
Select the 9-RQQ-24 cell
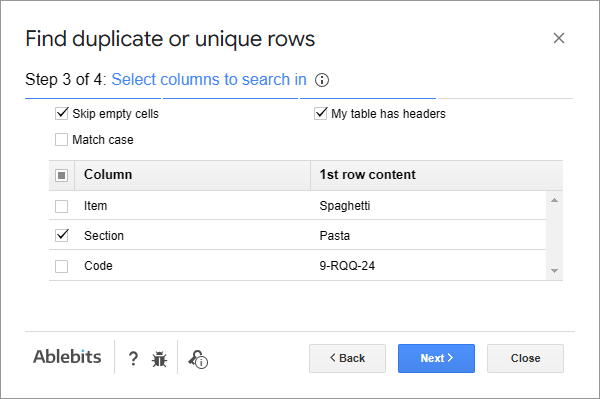pyautogui.click(x=347, y=266)
